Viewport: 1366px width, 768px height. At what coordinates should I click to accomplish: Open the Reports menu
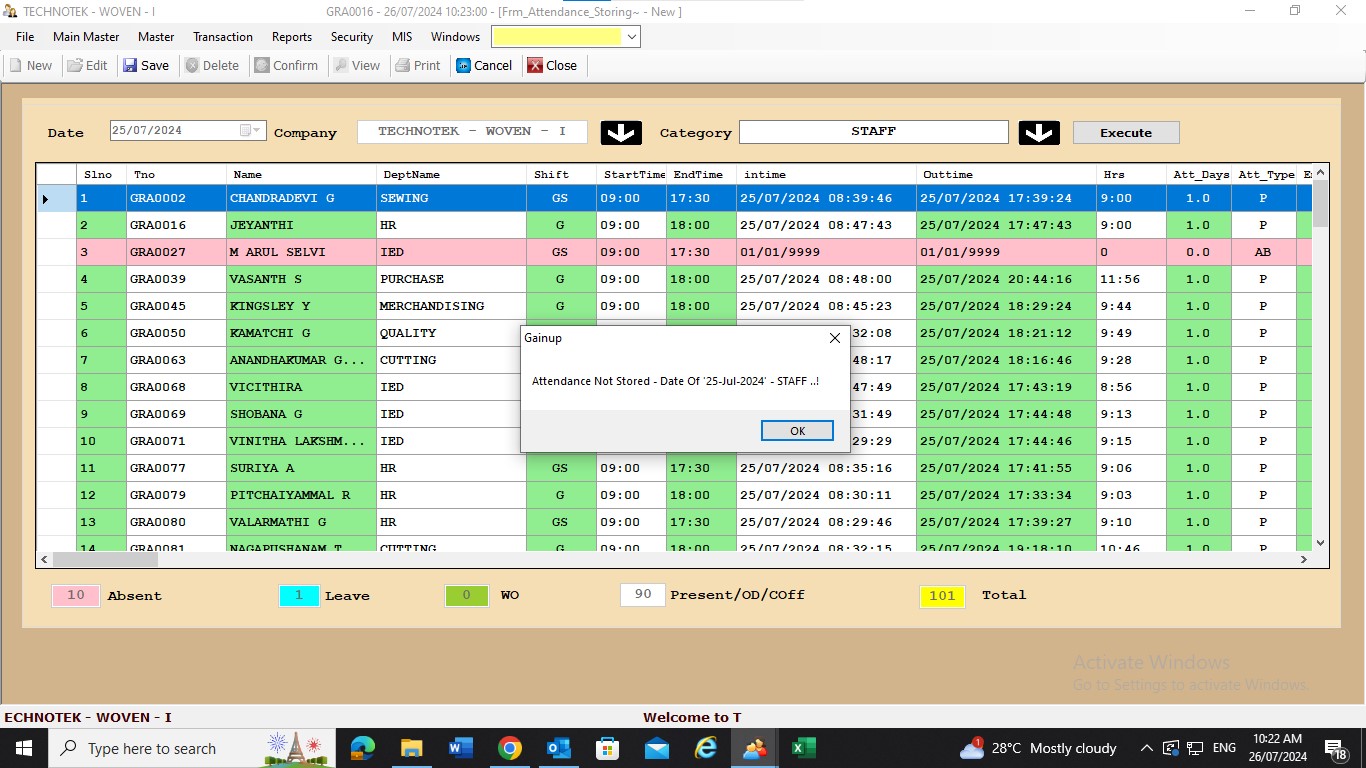(x=291, y=37)
